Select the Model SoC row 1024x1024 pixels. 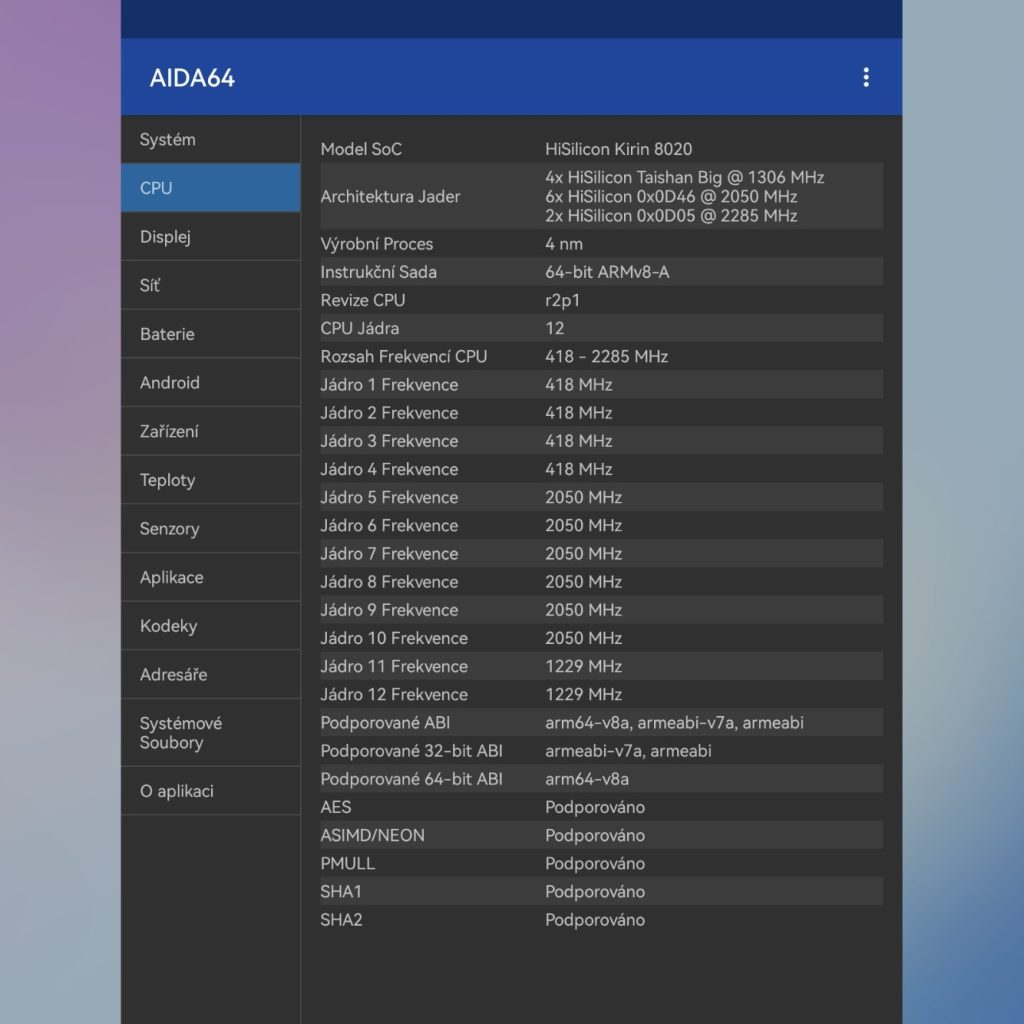[x=600, y=149]
